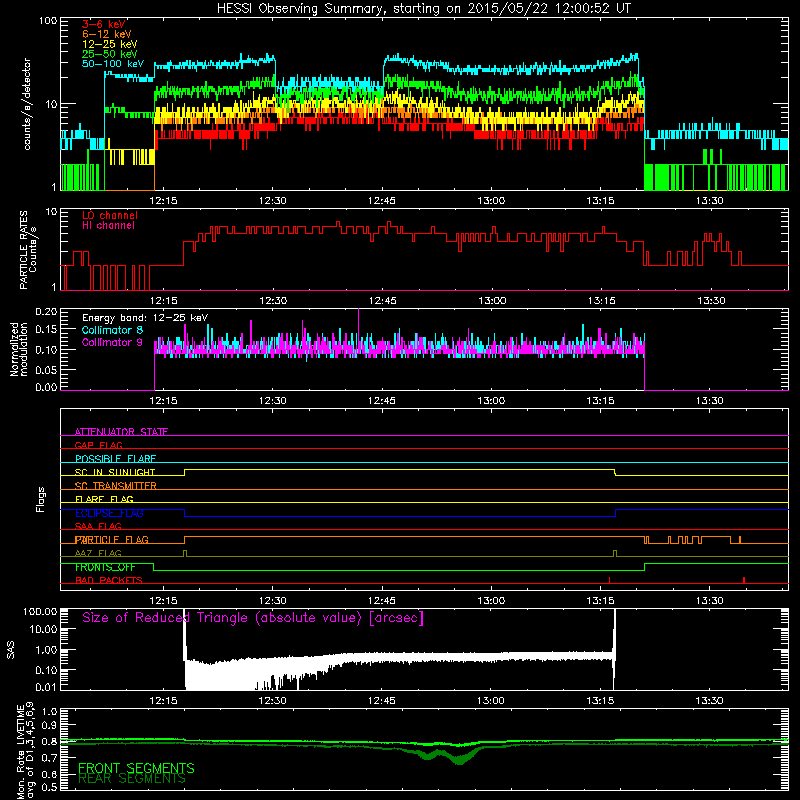Click 12:30 tick under flags panel
800x800 pixels.
(x=272, y=601)
